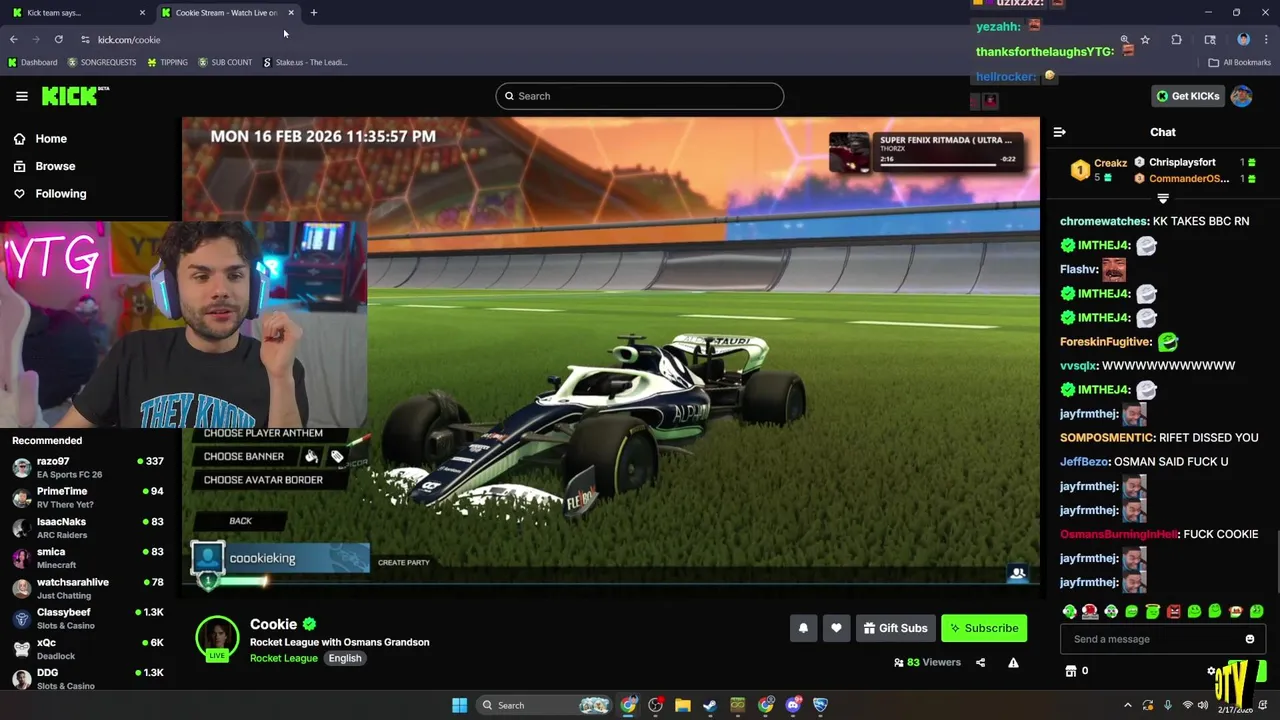This screenshot has height=720, width=1280.
Task: Open Discord from the taskbar
Action: tap(793, 705)
